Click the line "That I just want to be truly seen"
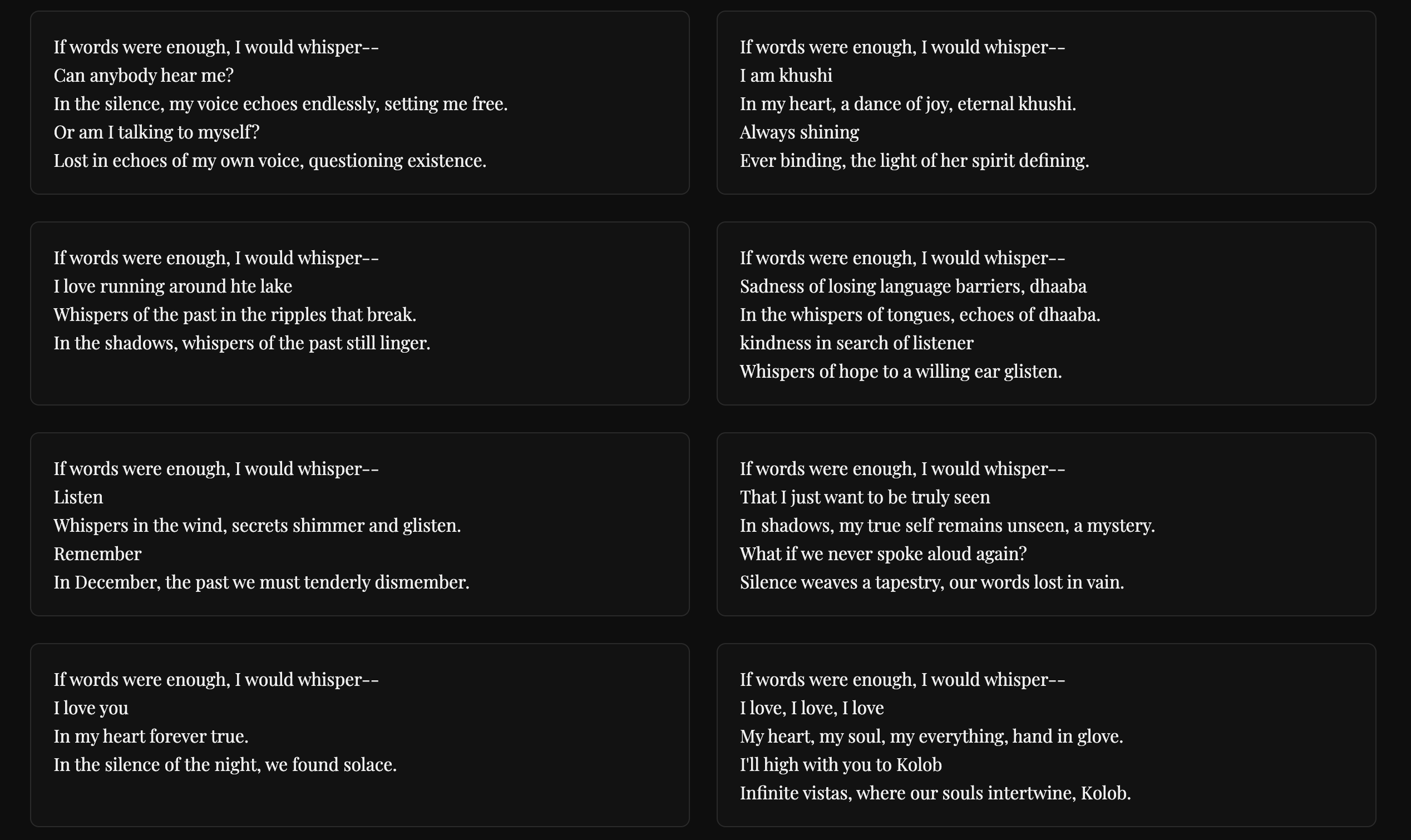The image size is (1411, 840). (864, 497)
